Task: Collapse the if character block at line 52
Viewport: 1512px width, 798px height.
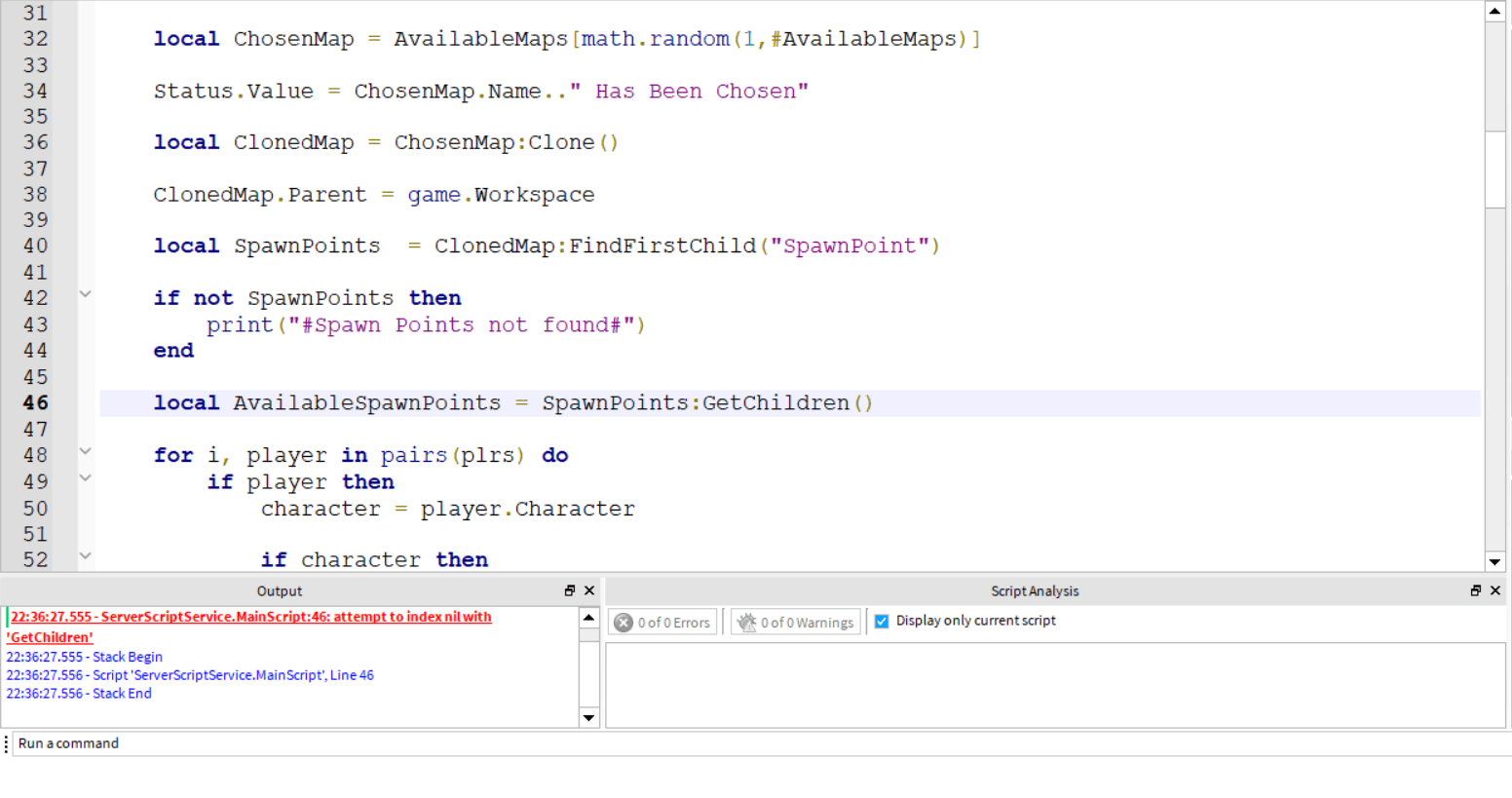Action: 86,555
